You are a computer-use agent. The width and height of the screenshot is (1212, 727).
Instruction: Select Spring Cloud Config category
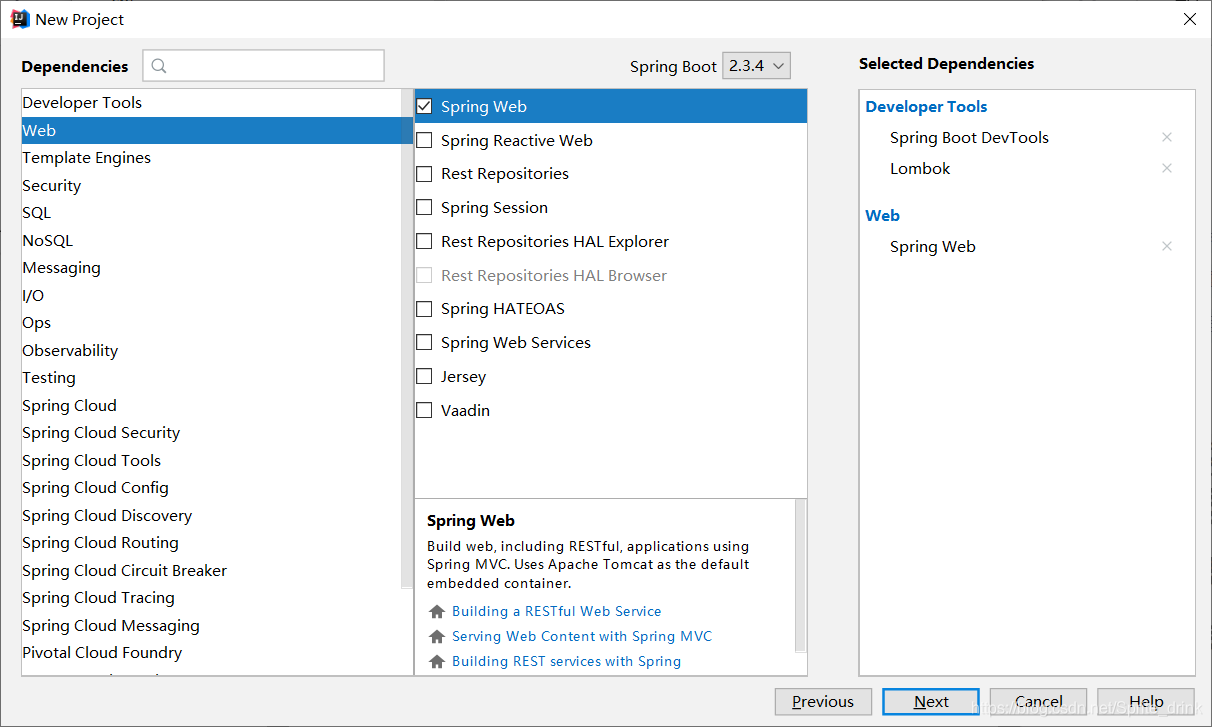(211, 488)
